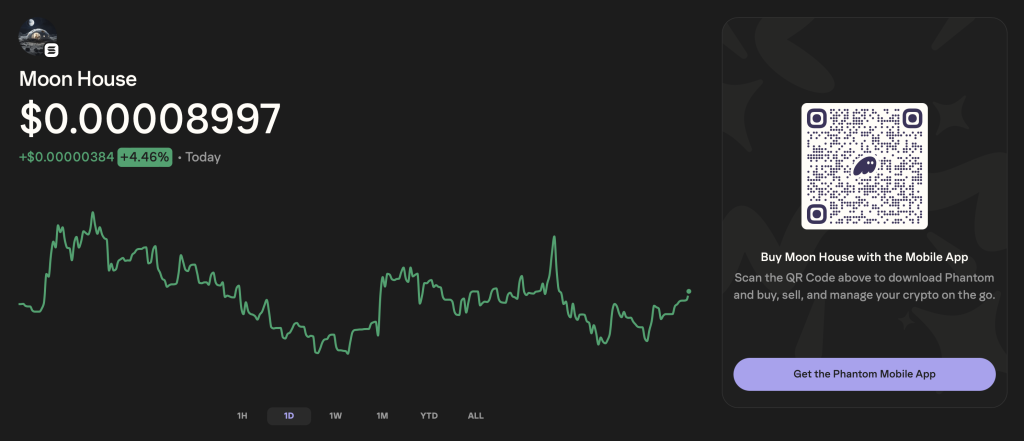Switch chart to 1W range
Image resolution: width=1024 pixels, height=441 pixels.
[x=336, y=416]
